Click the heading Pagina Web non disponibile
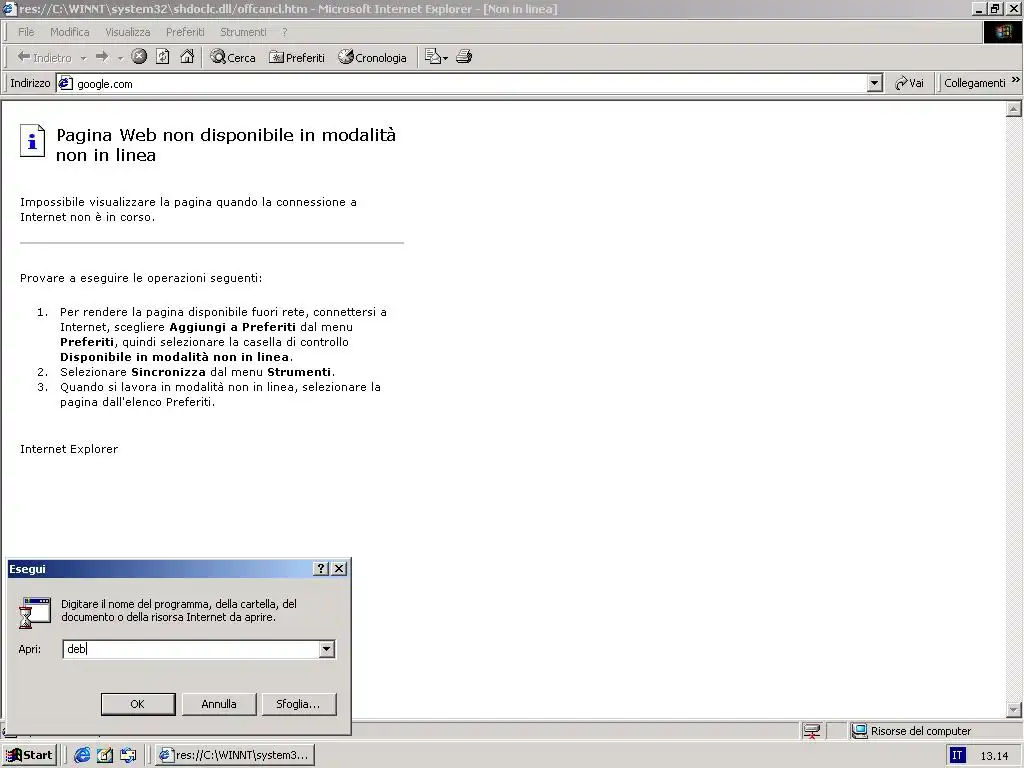Viewport: 1024px width, 768px height. pos(226,144)
